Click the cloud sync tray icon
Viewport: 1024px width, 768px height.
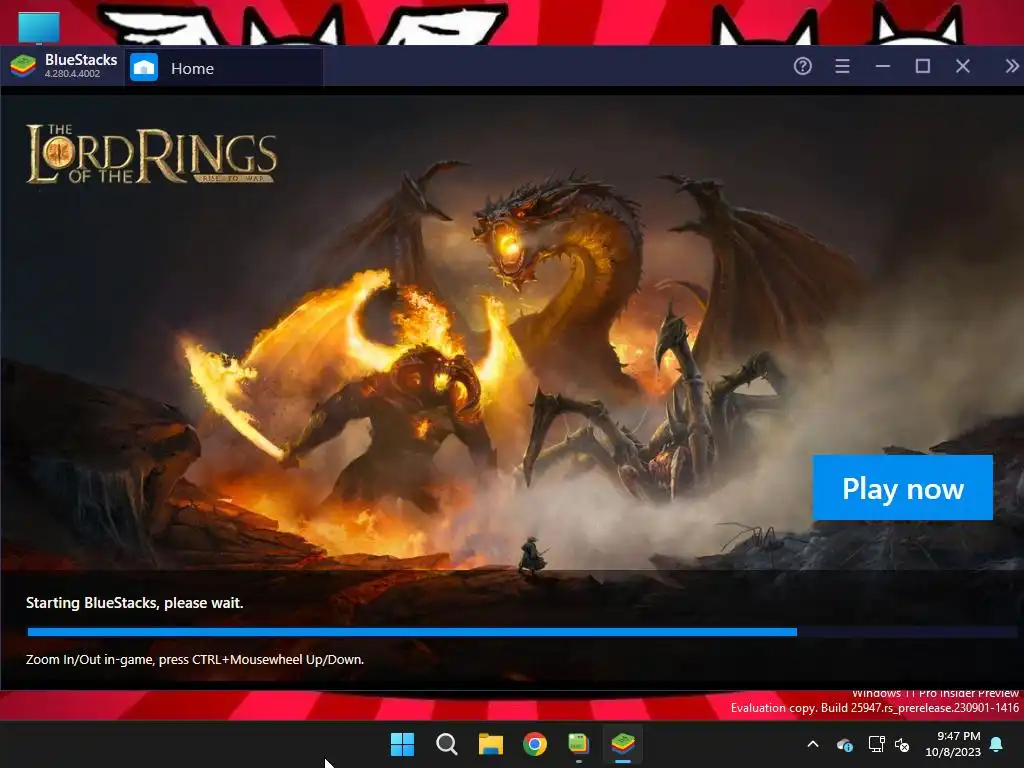pyautogui.click(x=844, y=744)
